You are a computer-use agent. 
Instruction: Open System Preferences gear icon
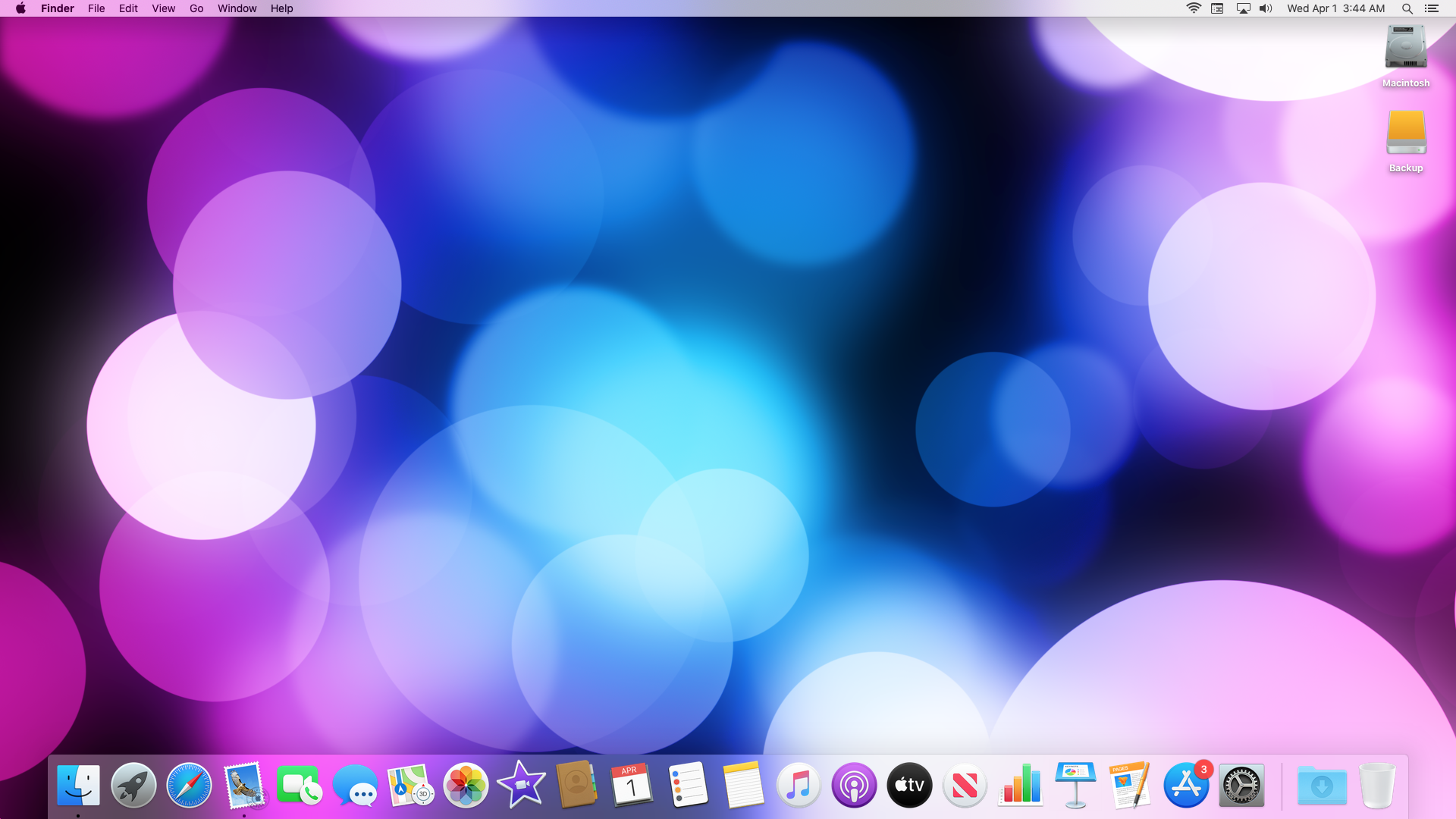click(x=1241, y=785)
